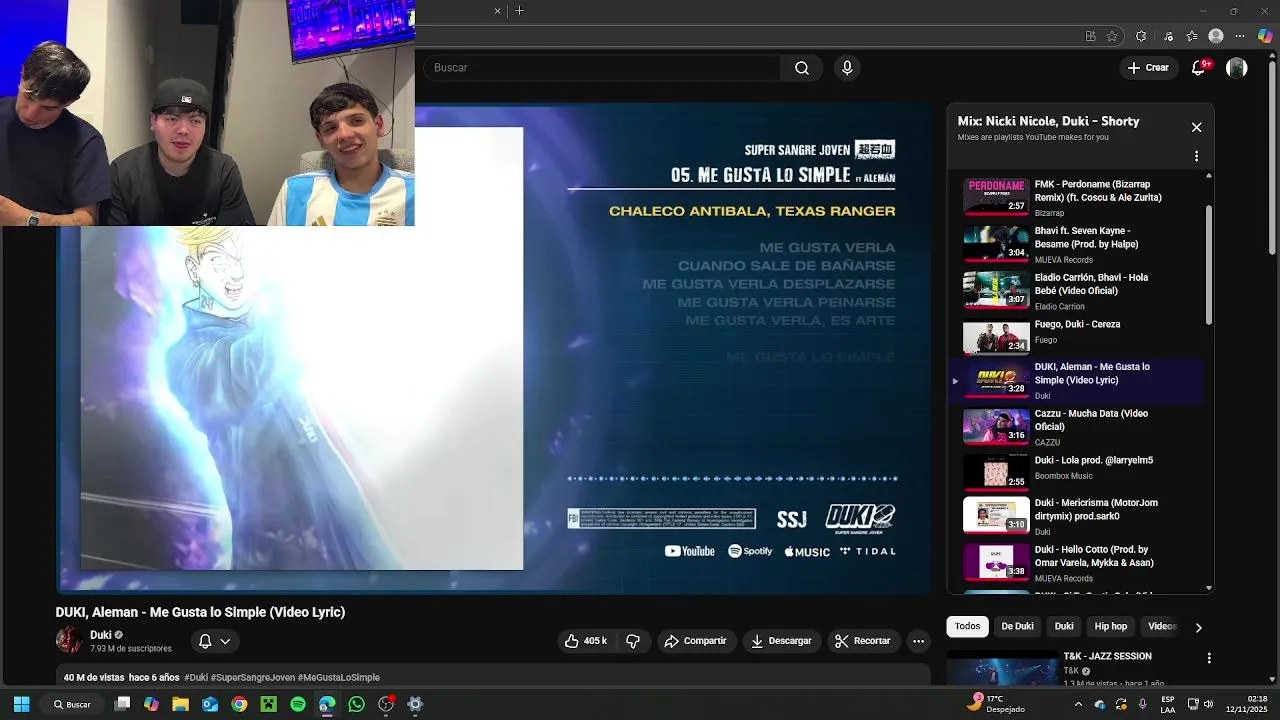Play Eladio Carrión, Bhavi - Hola Bebé
This screenshot has height=720, width=1280.
[x=1077, y=291]
